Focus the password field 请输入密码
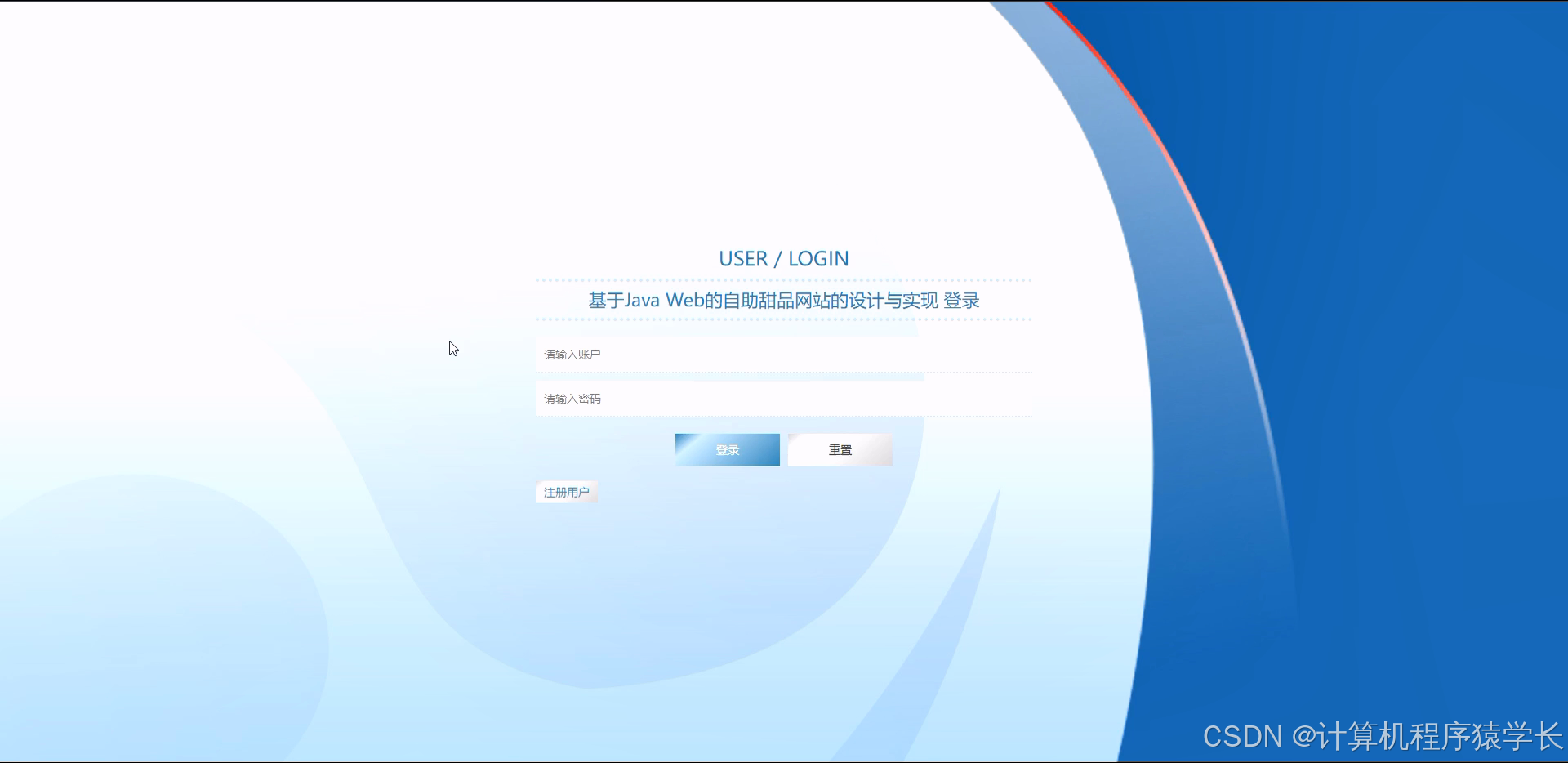This screenshot has width=1568, height=763. [x=784, y=399]
